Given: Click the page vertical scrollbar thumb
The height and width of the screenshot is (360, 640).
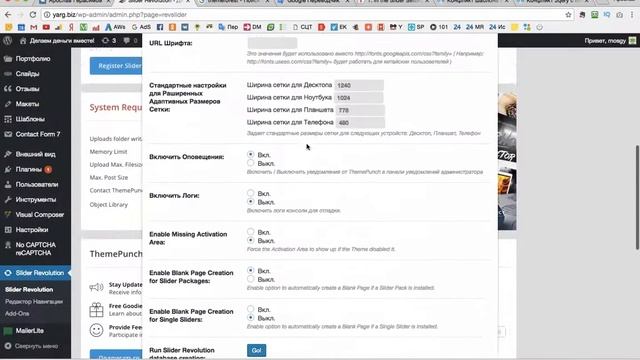Looking at the screenshot, I should 637,197.
